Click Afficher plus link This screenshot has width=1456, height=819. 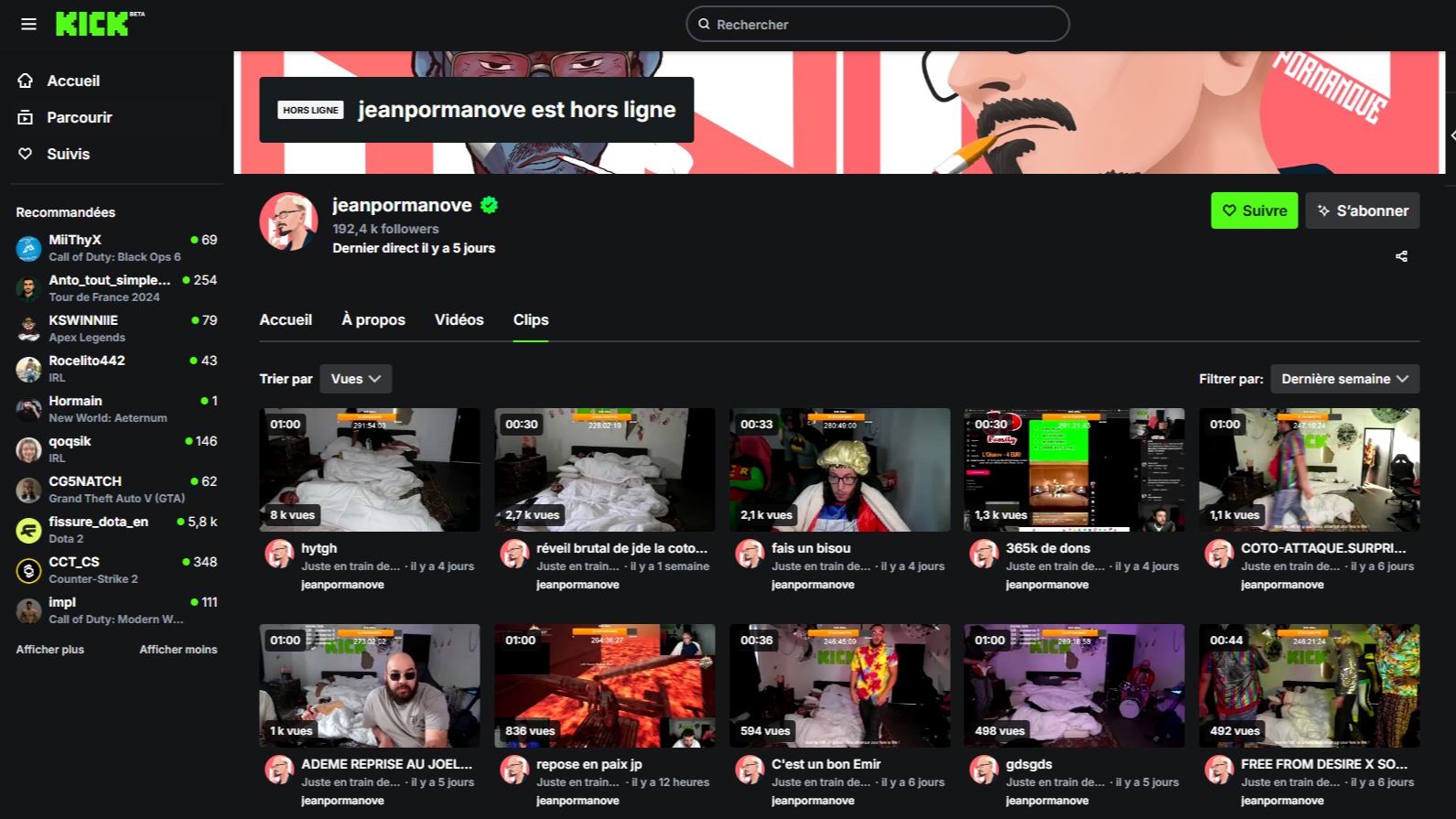click(x=50, y=650)
